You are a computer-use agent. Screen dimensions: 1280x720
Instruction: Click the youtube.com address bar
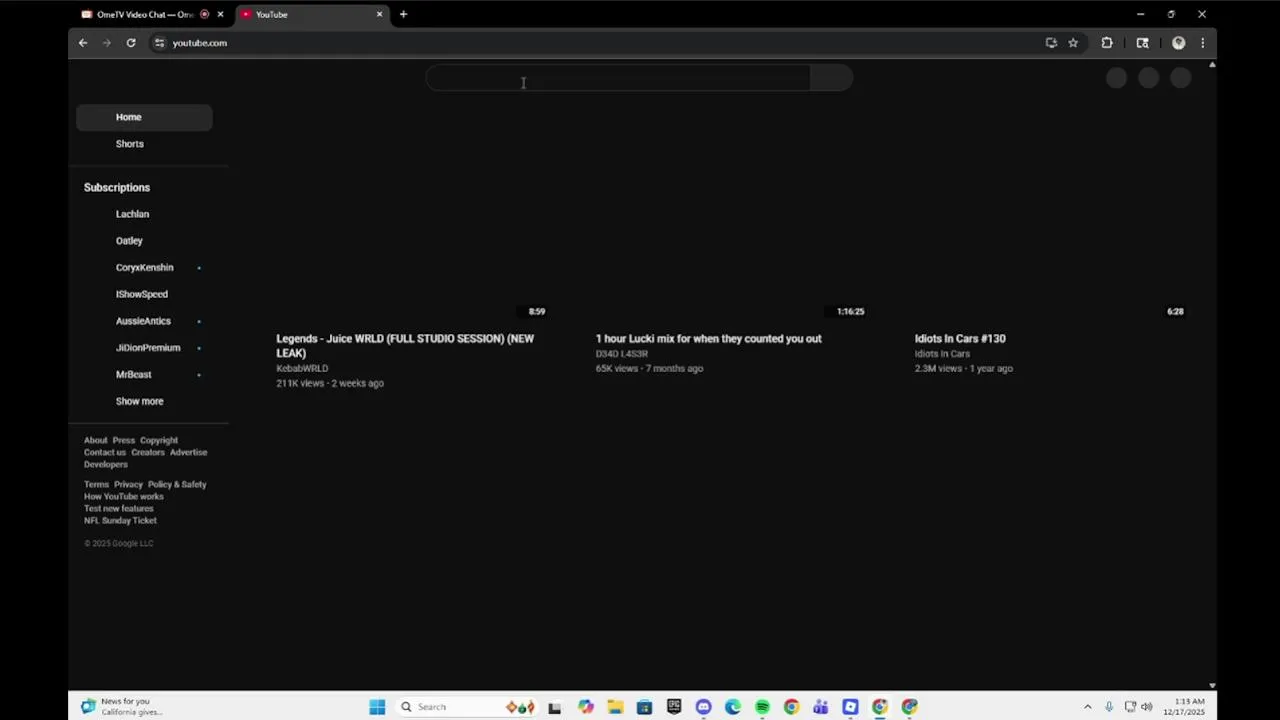600,43
